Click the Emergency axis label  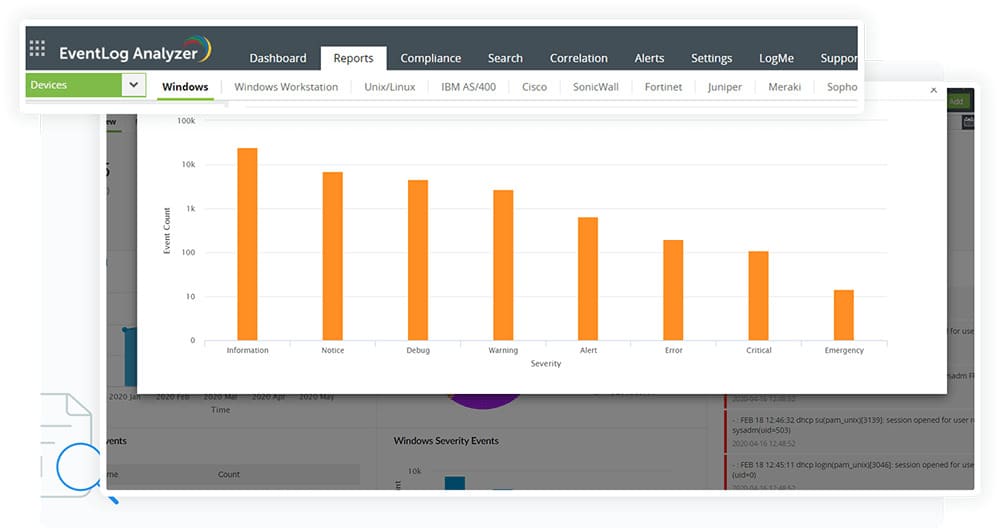(844, 350)
